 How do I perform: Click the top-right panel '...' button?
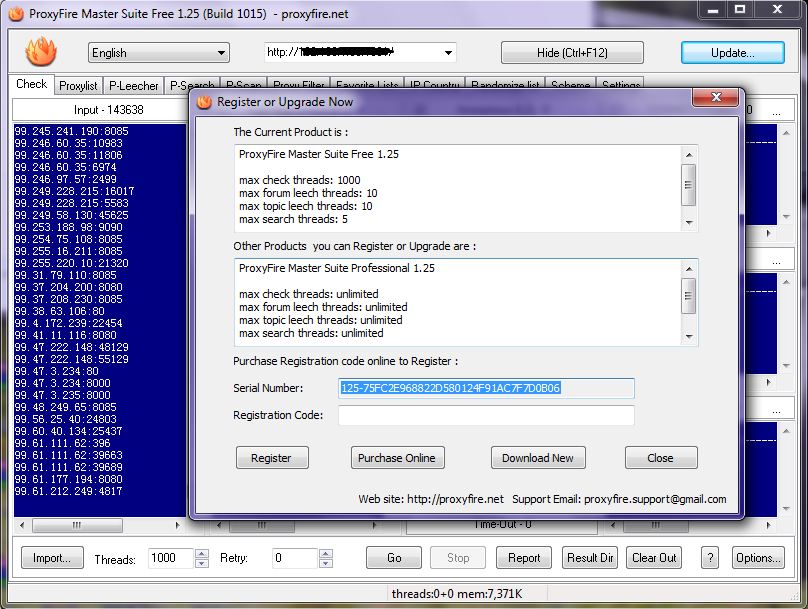(776, 110)
